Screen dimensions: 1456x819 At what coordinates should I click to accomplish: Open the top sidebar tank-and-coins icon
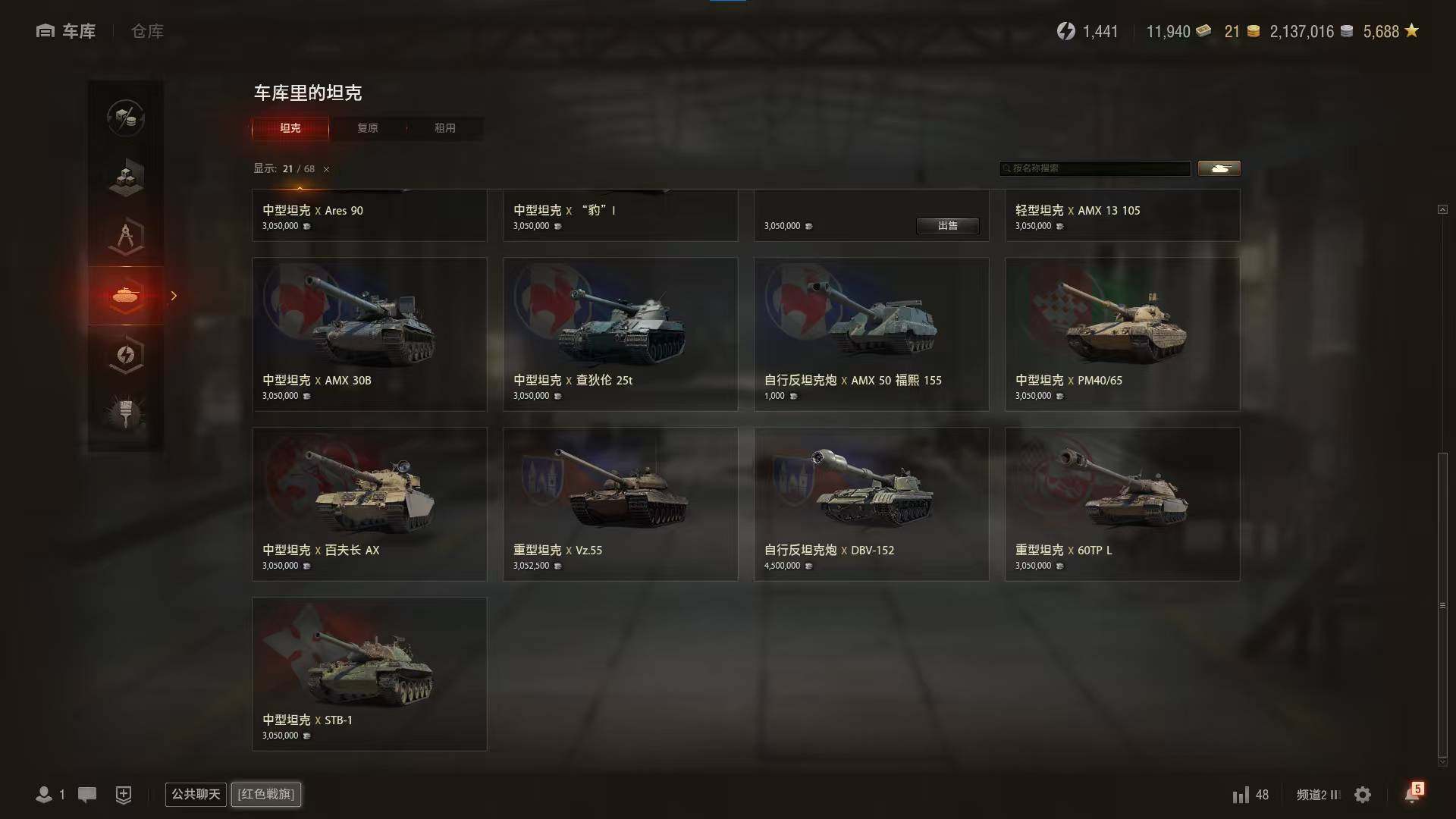[x=126, y=118]
